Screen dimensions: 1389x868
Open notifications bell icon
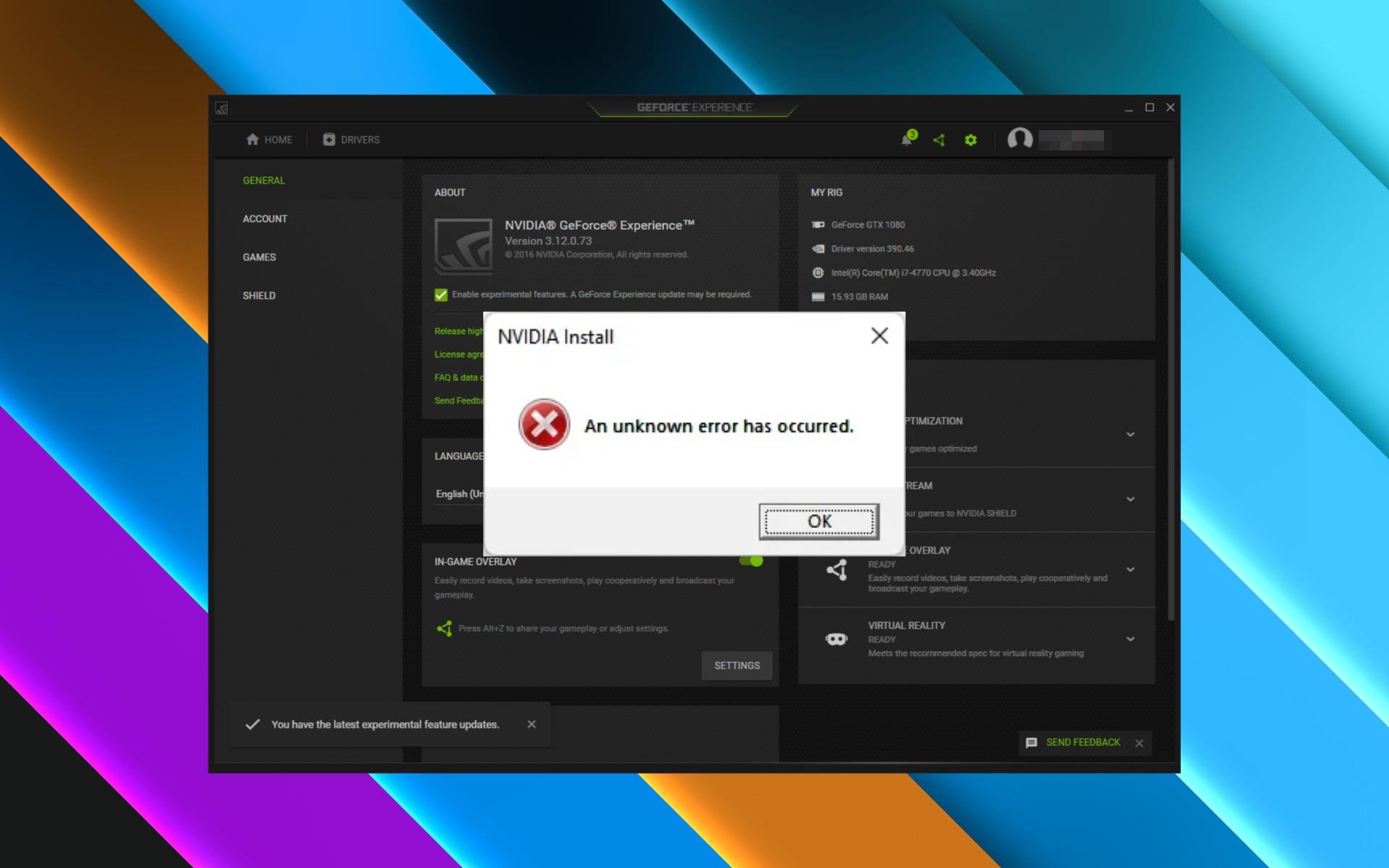(908, 139)
